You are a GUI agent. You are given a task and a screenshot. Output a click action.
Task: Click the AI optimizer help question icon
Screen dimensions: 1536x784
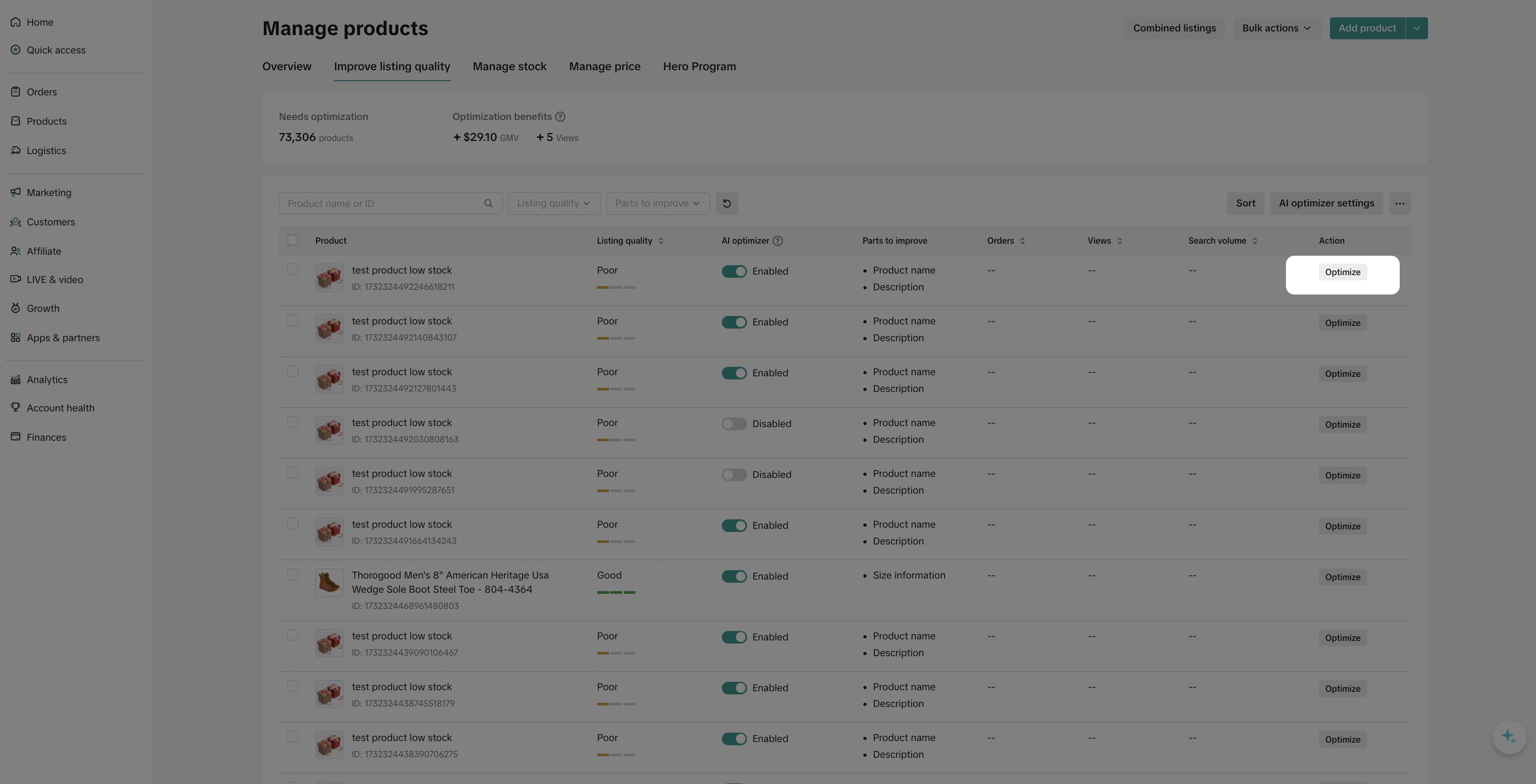click(777, 241)
